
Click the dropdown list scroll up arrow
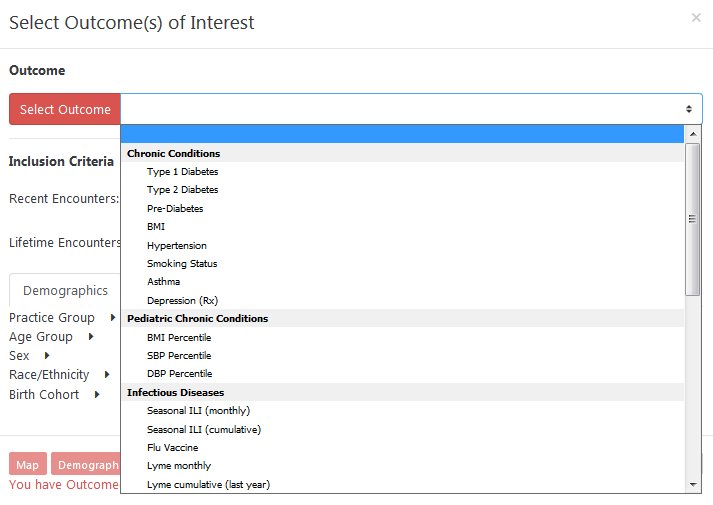pos(693,134)
